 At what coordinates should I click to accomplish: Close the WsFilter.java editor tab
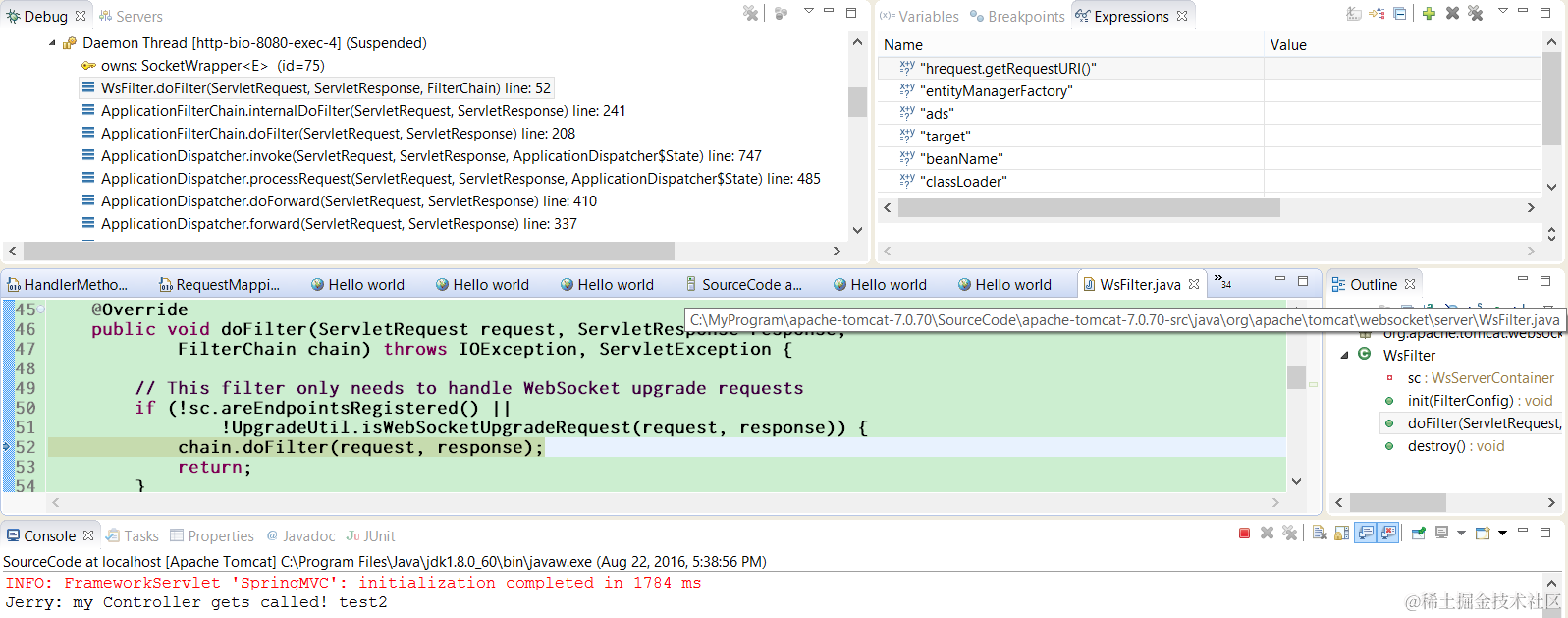[x=1194, y=284]
